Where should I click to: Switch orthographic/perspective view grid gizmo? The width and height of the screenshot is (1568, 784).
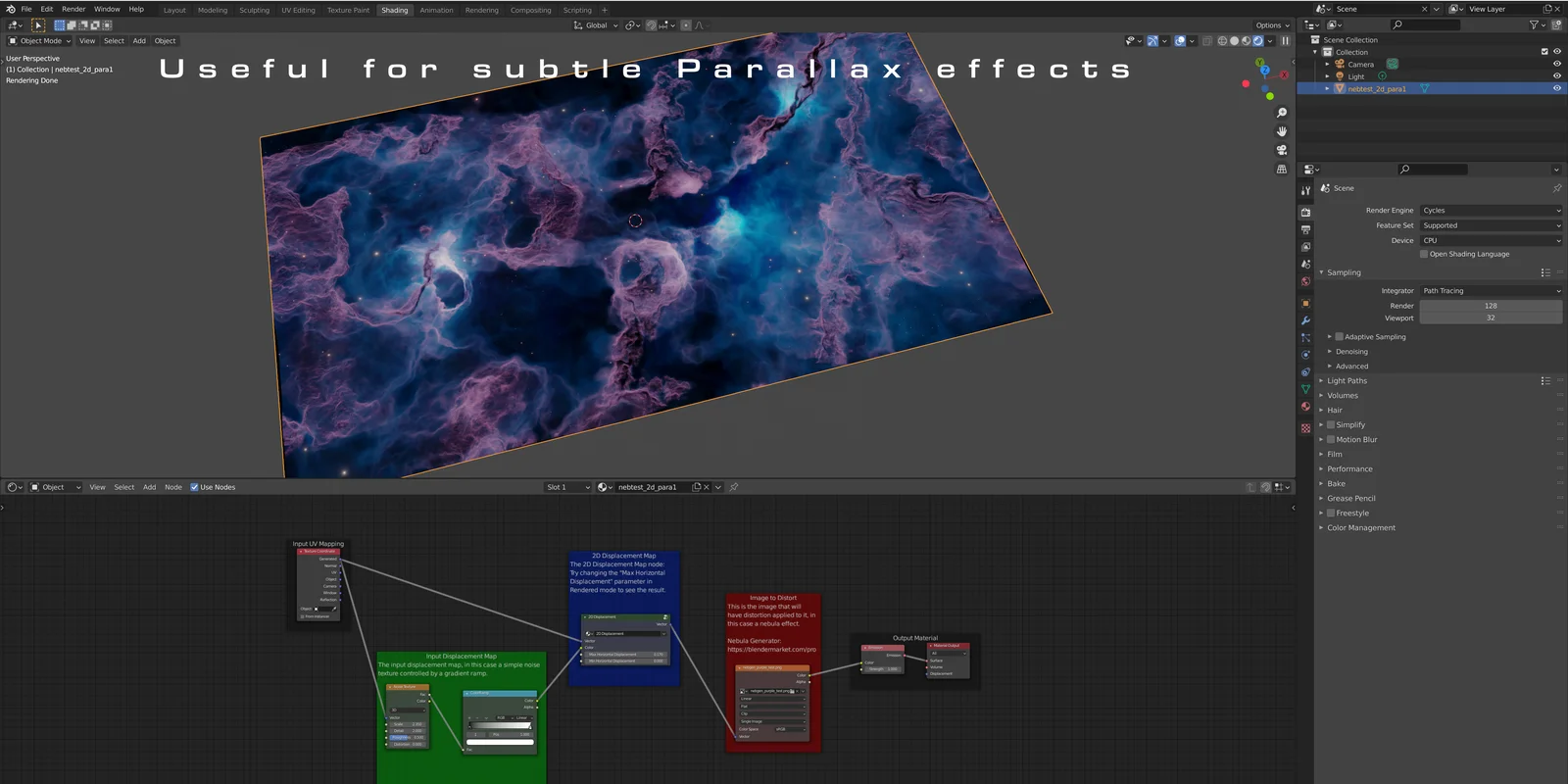1281,169
